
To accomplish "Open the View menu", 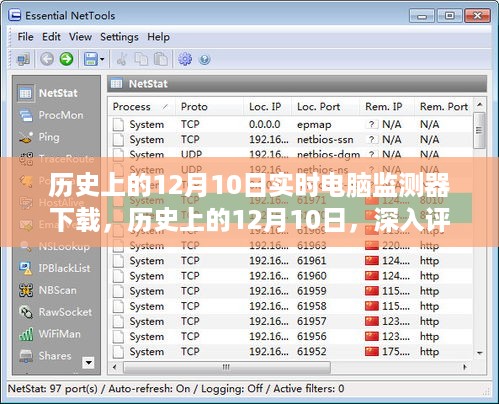I will click(x=80, y=37).
